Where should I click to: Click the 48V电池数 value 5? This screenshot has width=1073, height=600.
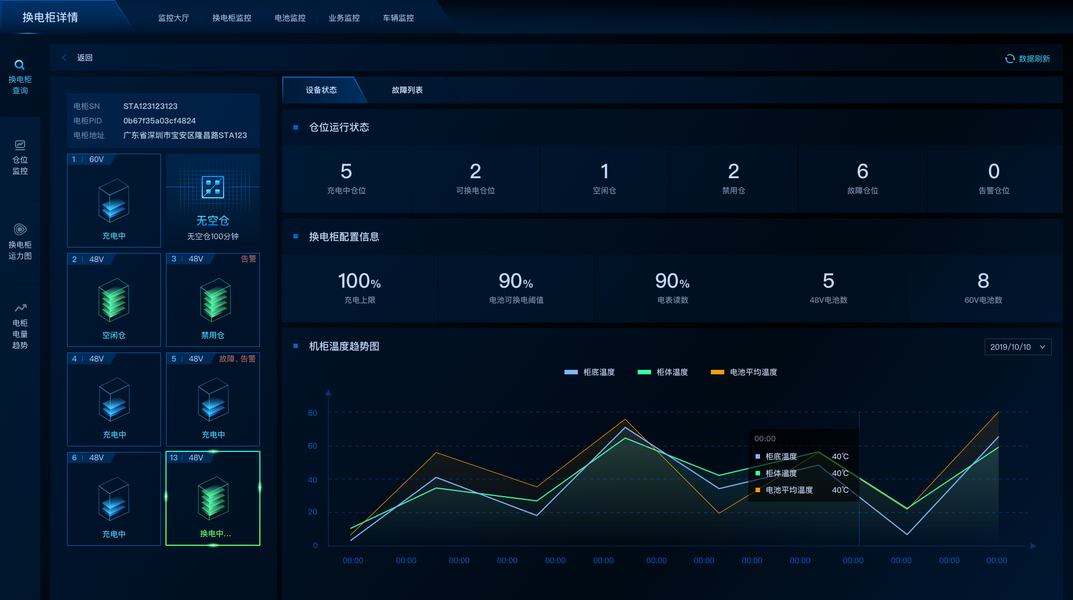click(828, 281)
